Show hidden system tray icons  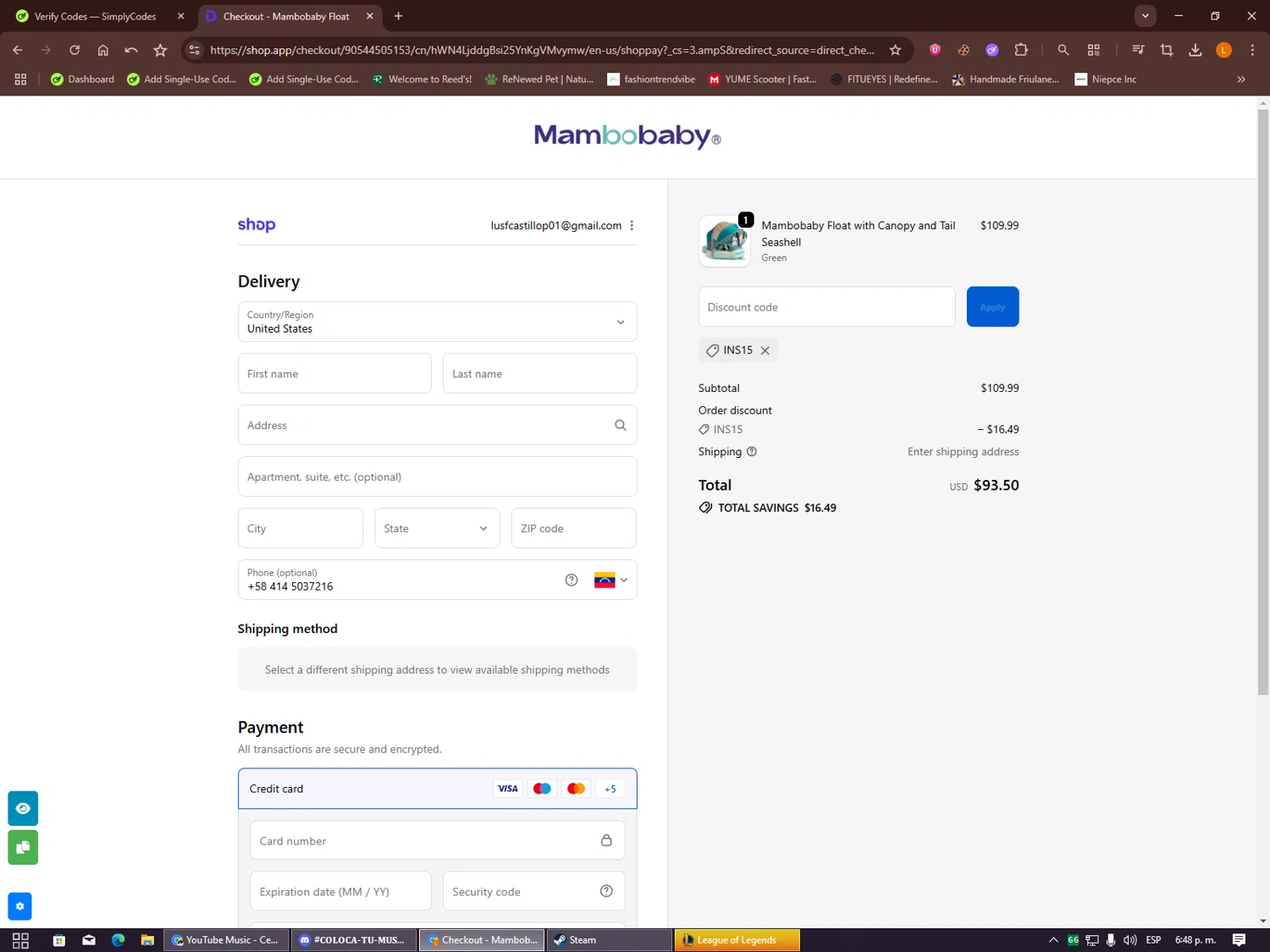[1053, 940]
